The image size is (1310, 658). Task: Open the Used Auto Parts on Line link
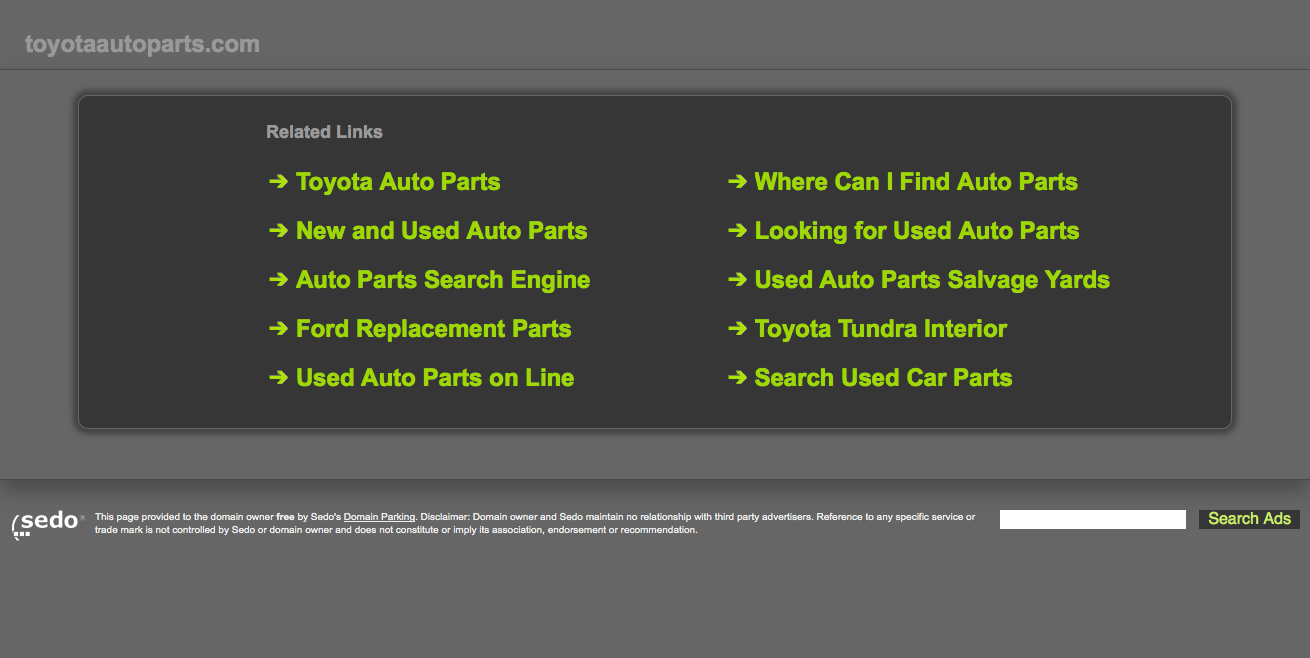(435, 378)
